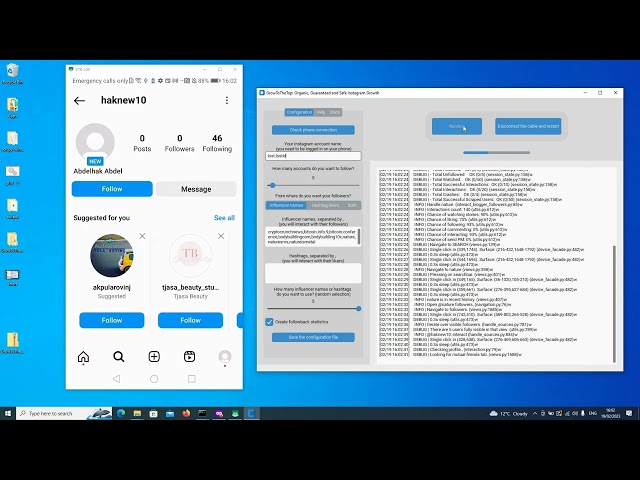
Task: Open File Explorer from taskbar
Action: [x=137, y=413]
